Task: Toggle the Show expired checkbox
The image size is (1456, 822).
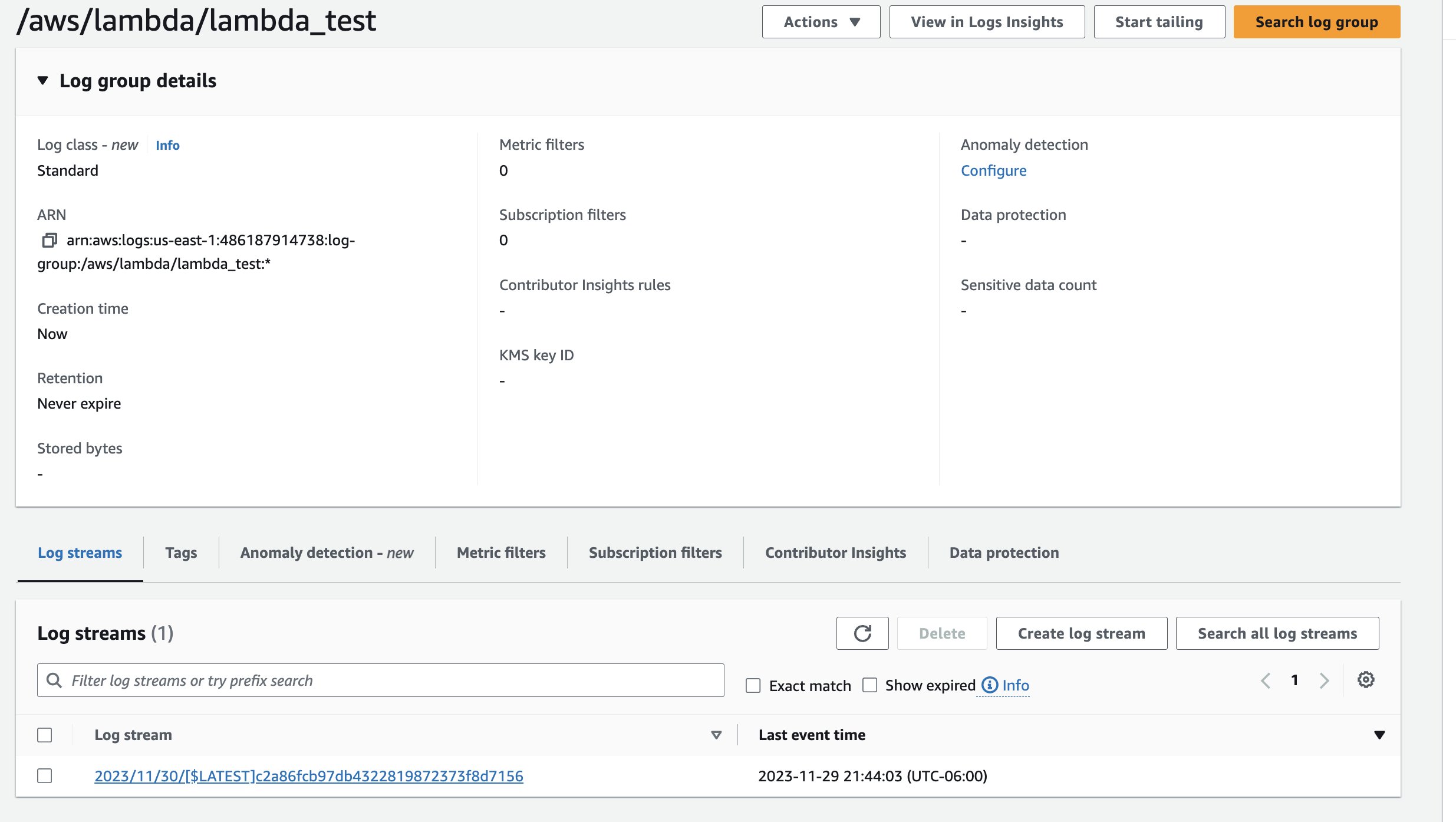Action: coord(869,685)
